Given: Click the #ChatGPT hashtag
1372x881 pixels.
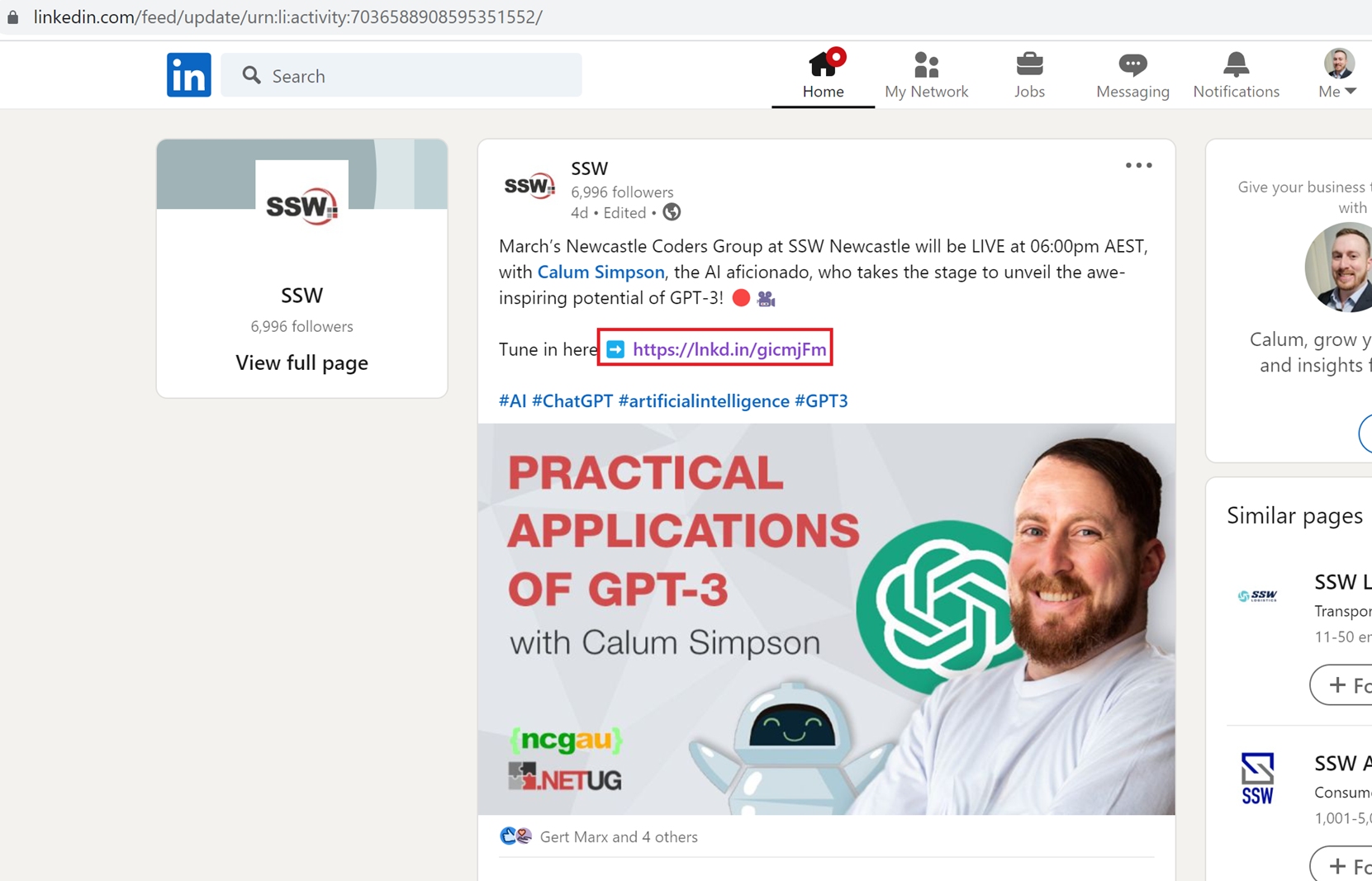Looking at the screenshot, I should 572,400.
